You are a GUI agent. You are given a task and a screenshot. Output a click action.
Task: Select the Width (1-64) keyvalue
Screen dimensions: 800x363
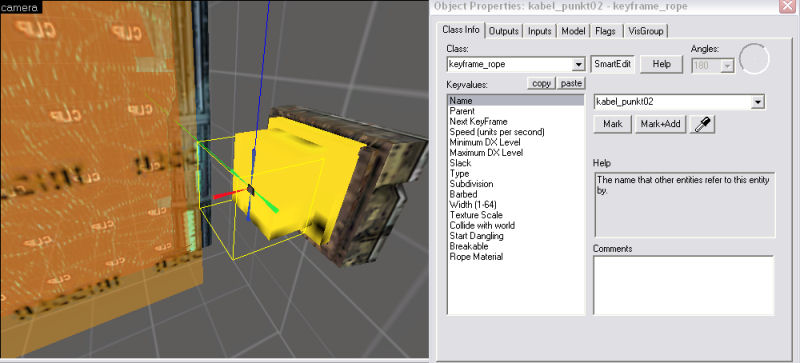515,205
